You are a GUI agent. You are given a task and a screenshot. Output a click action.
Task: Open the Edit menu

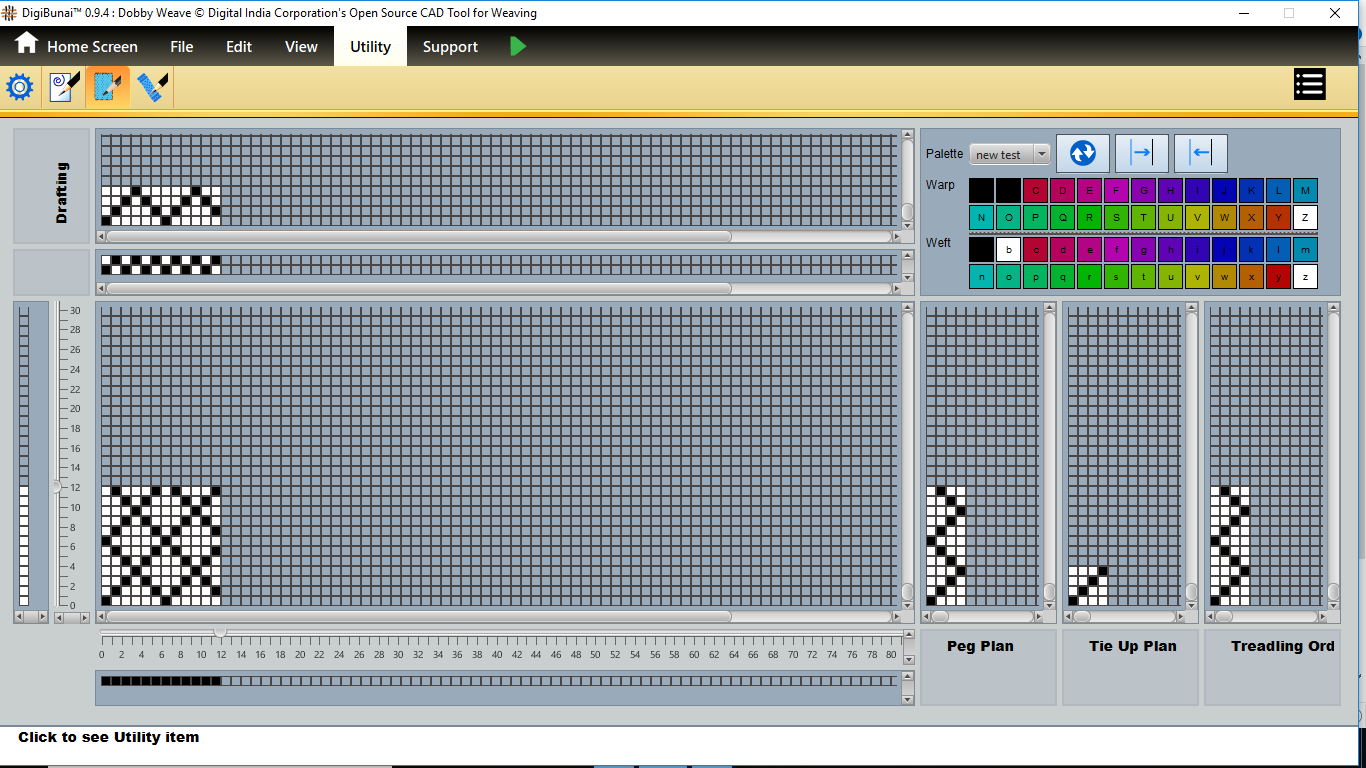239,46
